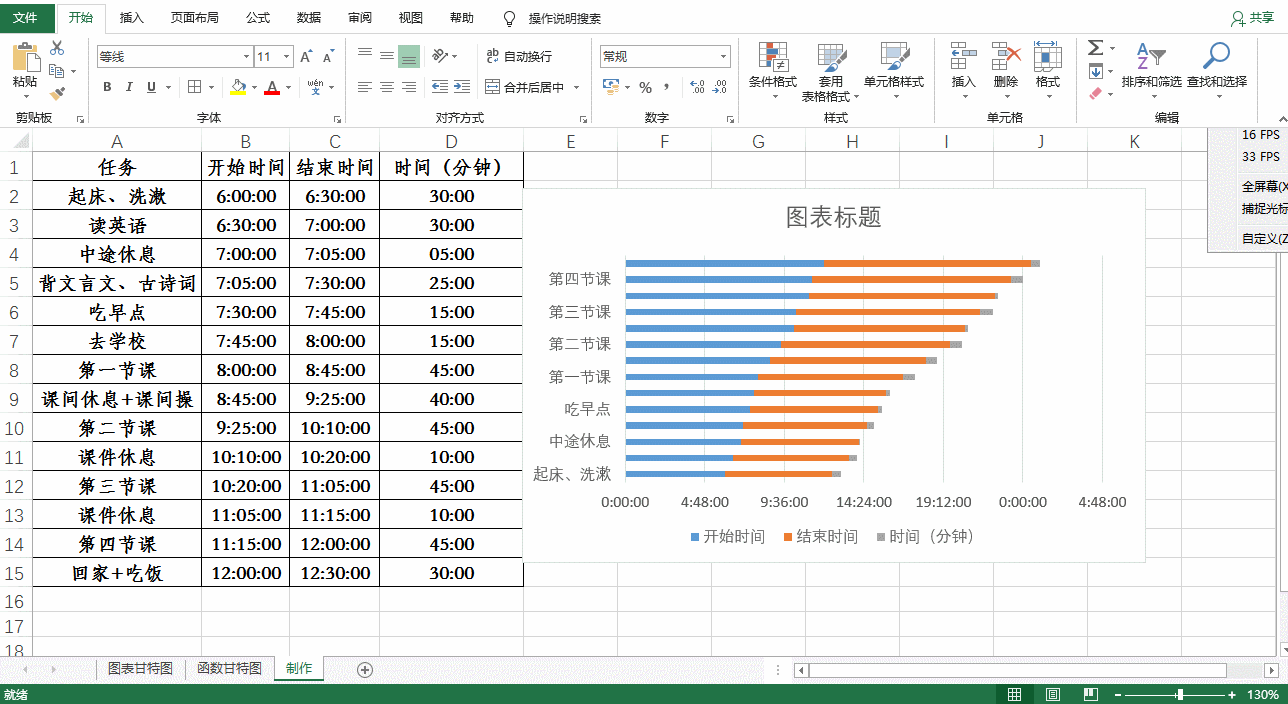The image size is (1288, 704).
Task: Open the font name dropdown (等线)
Action: click(246, 57)
